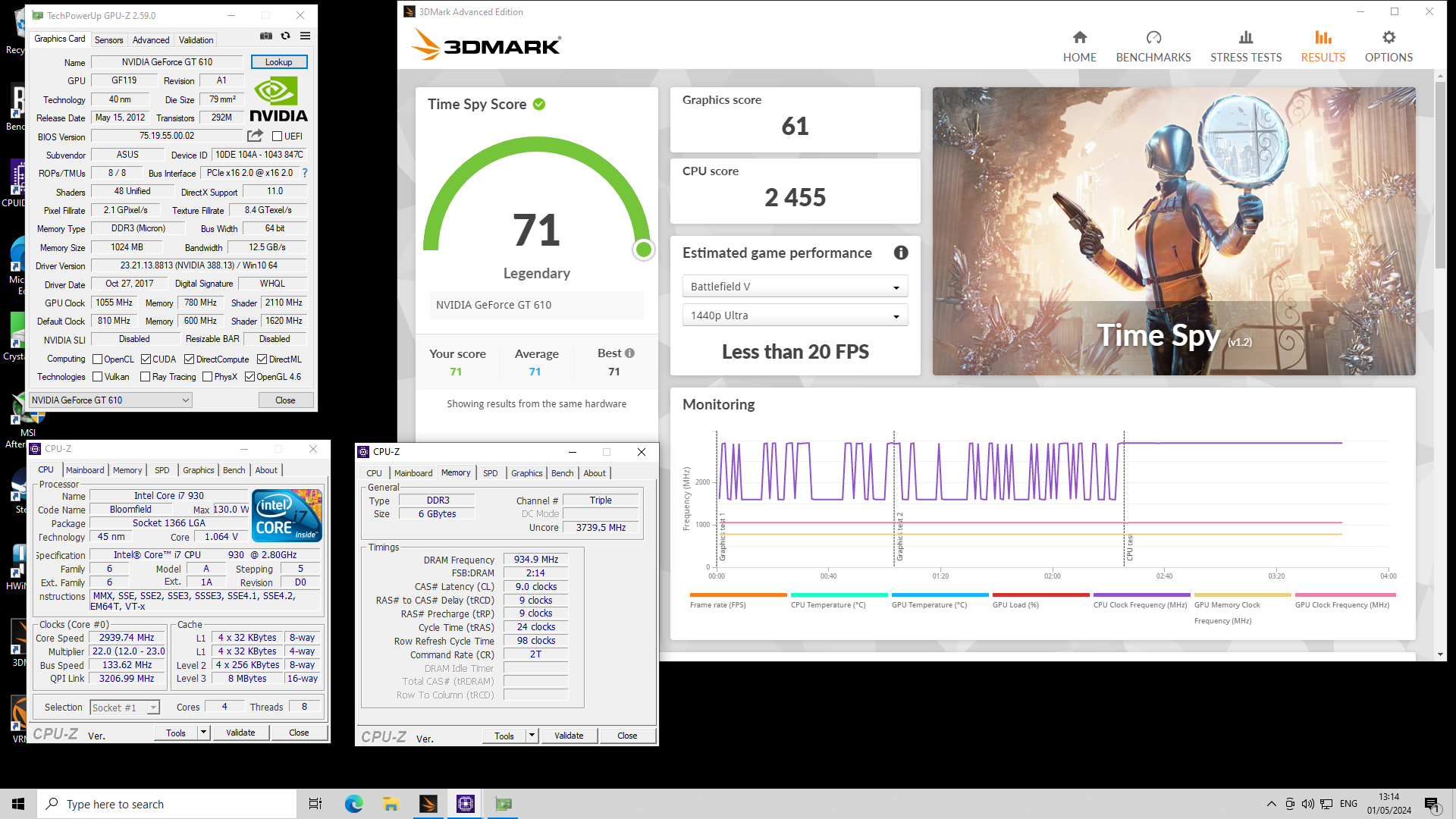
Task: Click the GPU Load (%) red legend swatch
Action: point(1040,595)
